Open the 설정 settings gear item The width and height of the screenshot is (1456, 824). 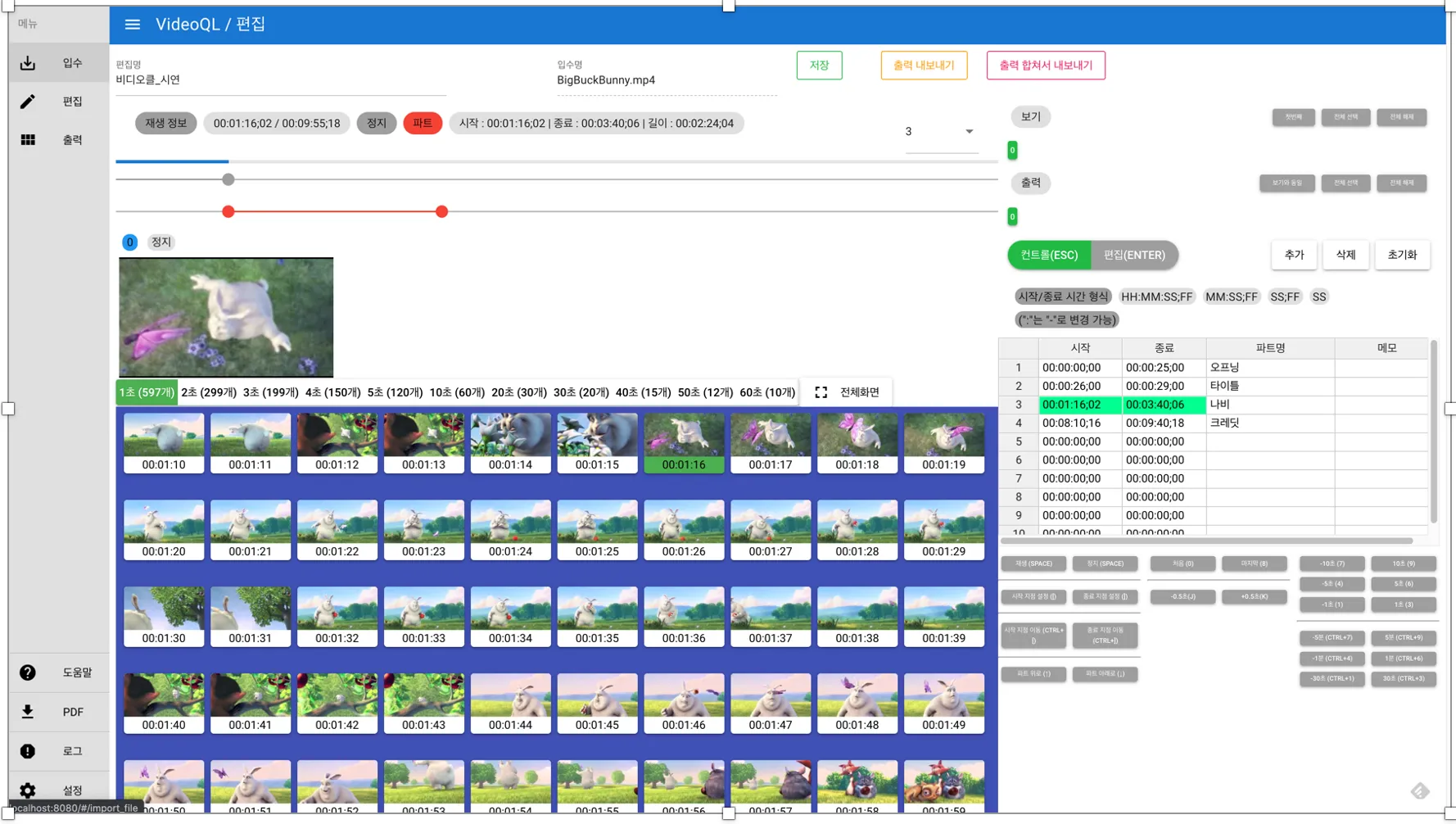[x=59, y=790]
